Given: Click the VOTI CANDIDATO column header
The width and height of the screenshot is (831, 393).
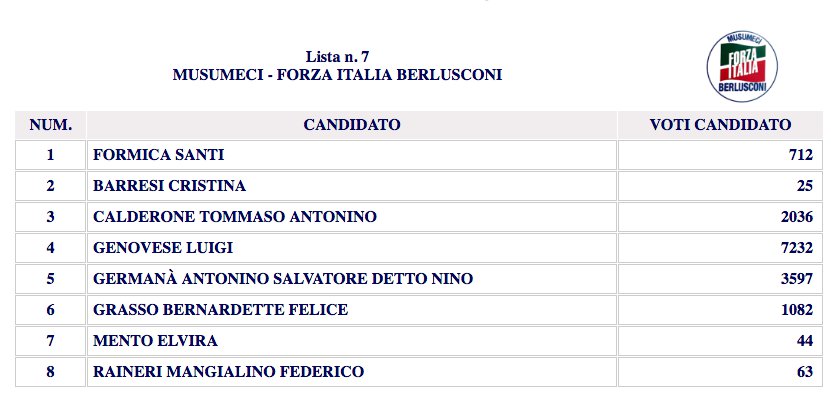Looking at the screenshot, I should pos(720,125).
